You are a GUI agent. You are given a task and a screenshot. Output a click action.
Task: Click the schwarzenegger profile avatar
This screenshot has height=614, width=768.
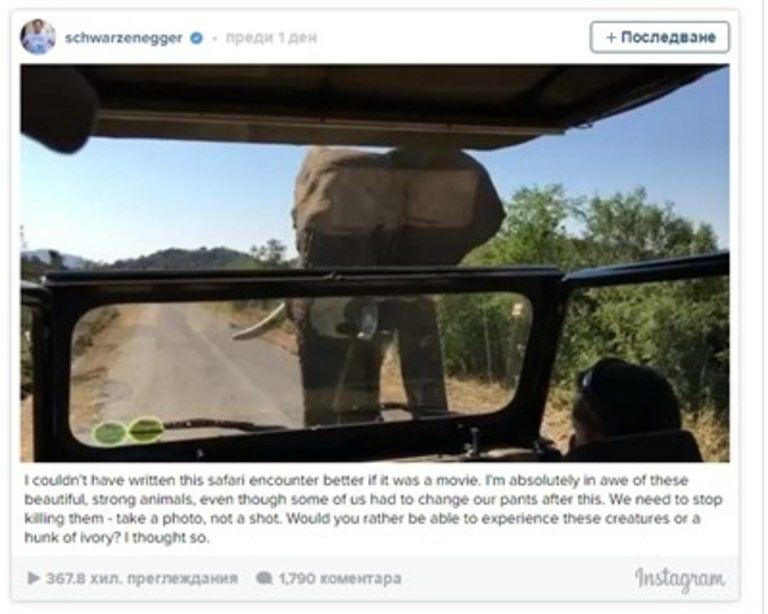[38, 37]
